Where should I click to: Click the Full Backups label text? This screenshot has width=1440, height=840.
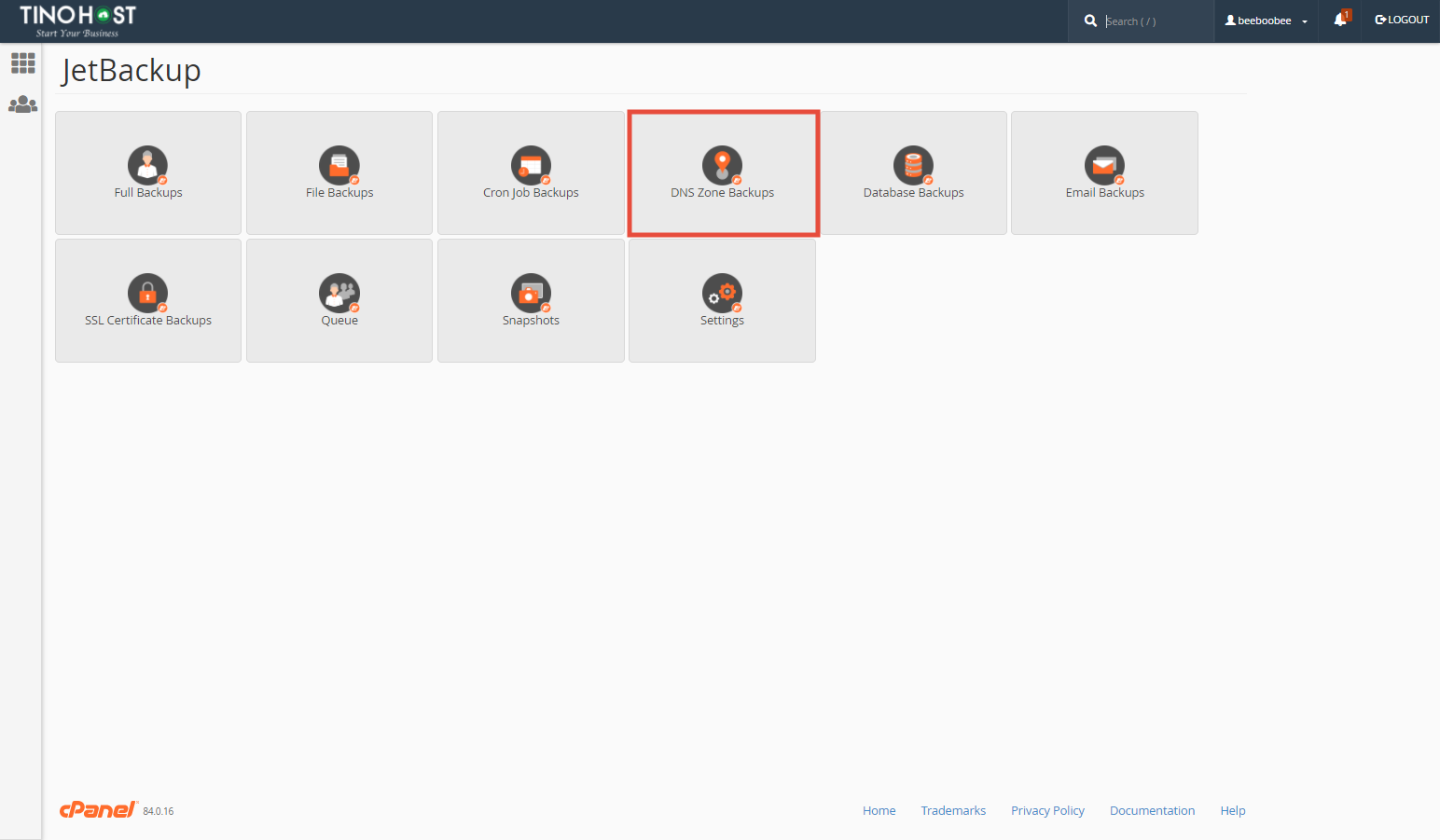point(148,193)
